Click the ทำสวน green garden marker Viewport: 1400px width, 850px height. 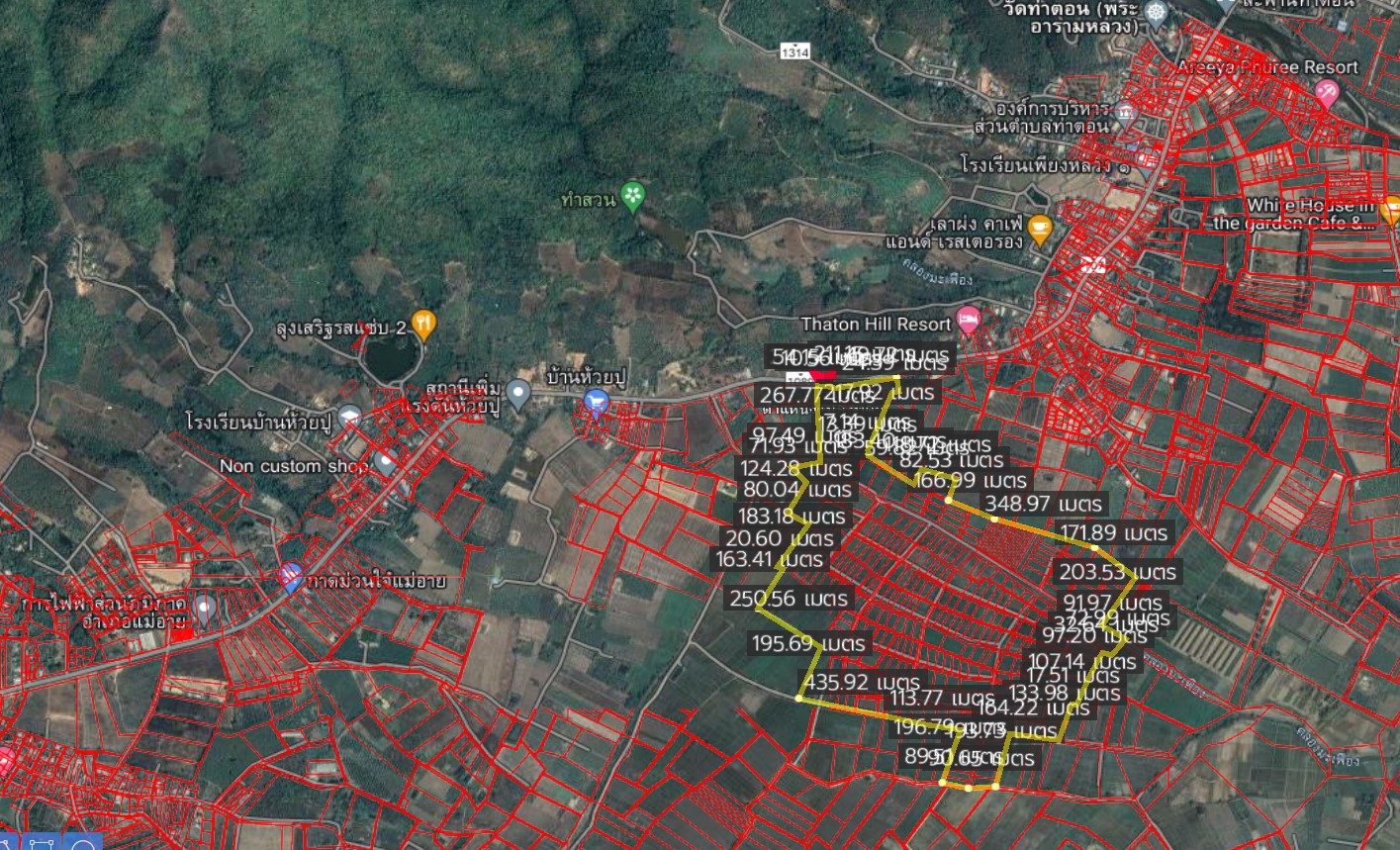633,195
